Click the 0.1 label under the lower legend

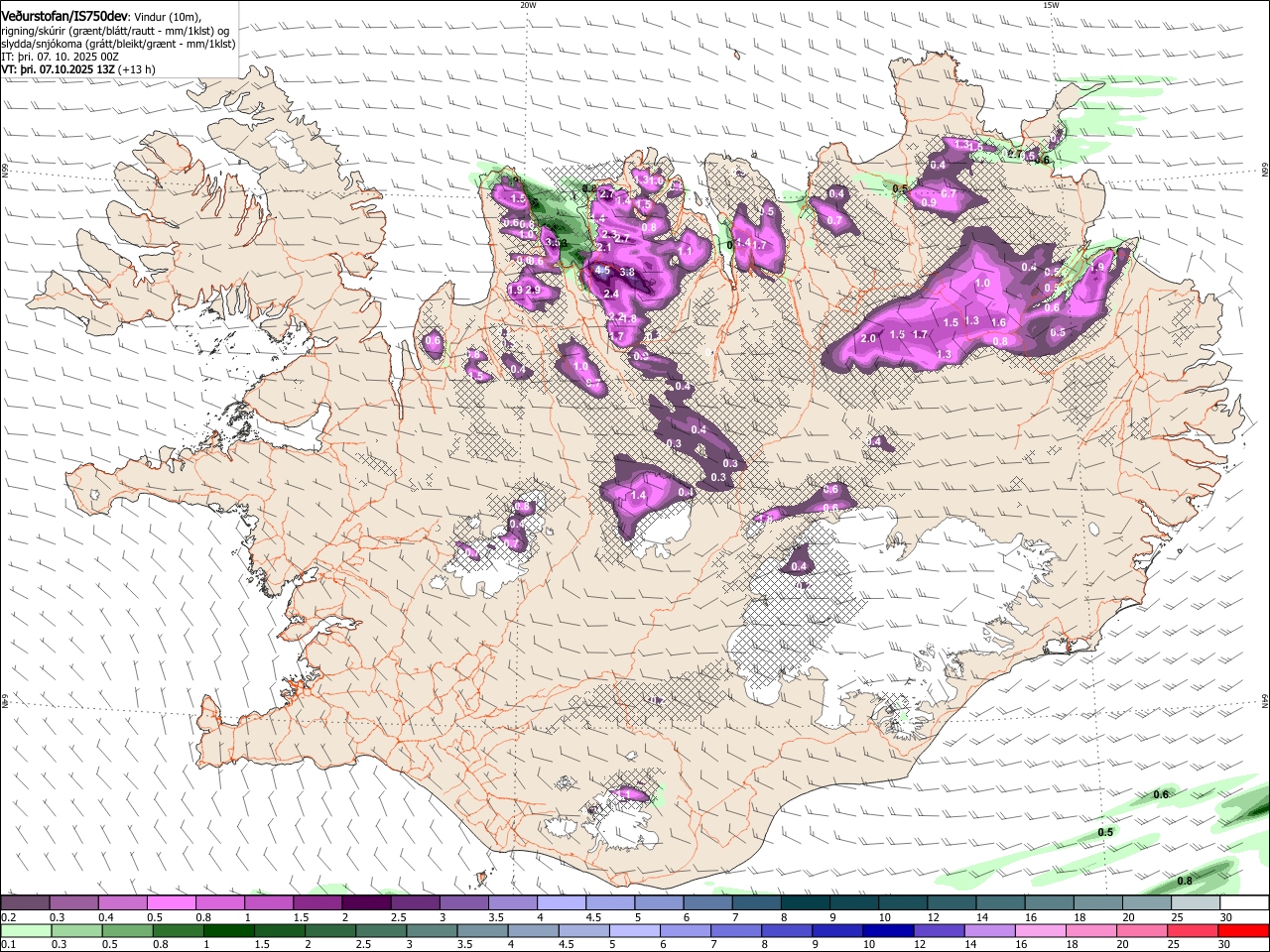click(x=8, y=946)
